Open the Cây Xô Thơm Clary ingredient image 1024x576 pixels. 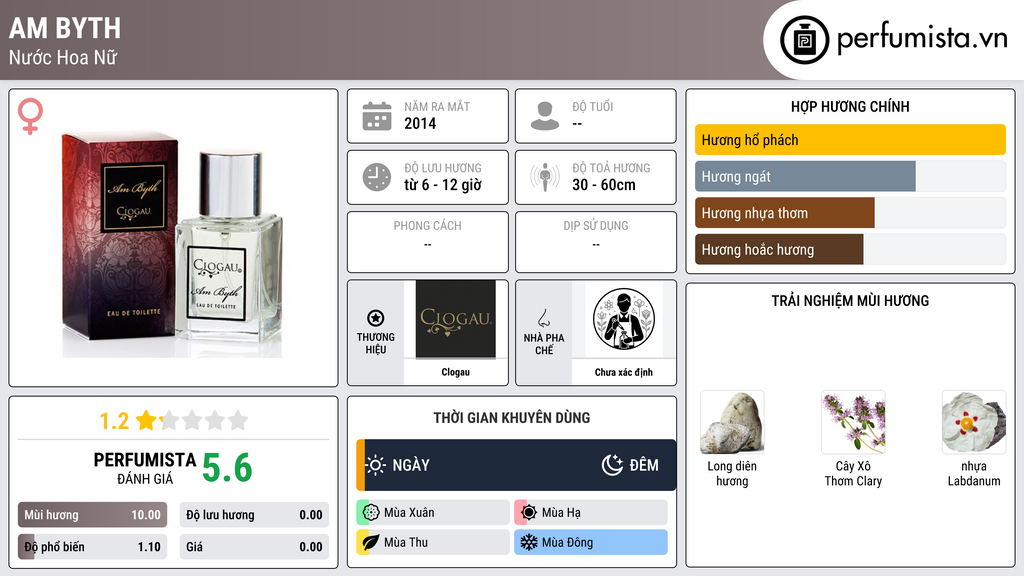[x=853, y=423]
